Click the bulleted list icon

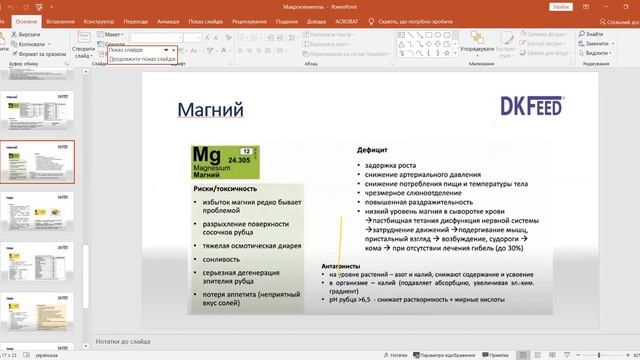pos(241,38)
